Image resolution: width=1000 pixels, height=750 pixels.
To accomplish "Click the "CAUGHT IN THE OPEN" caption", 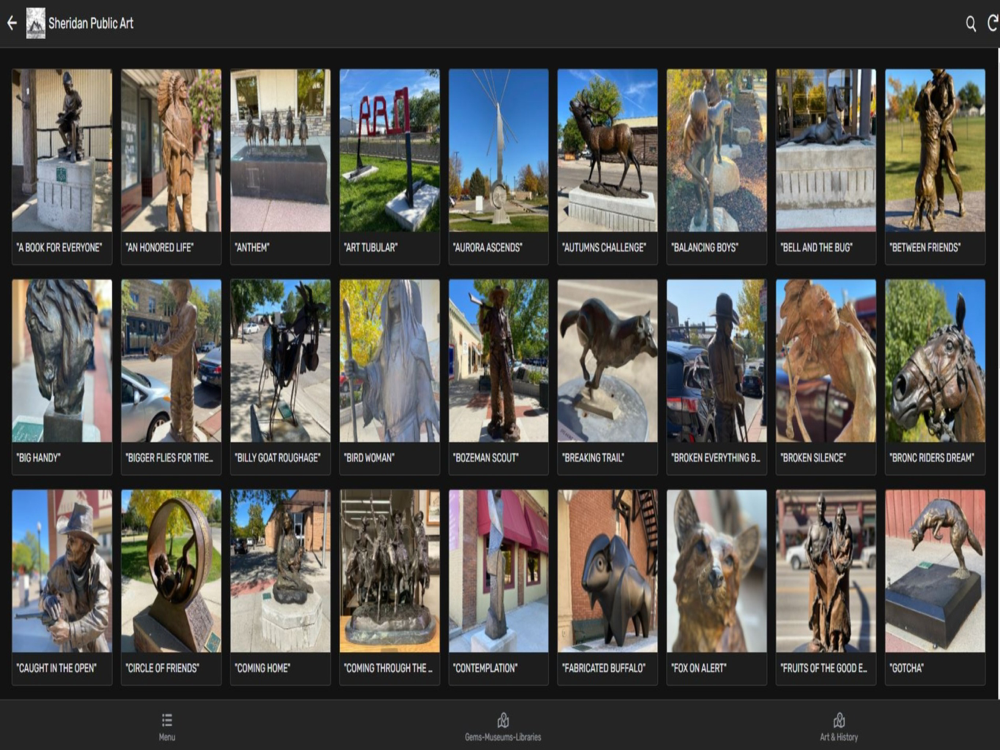I will pyautogui.click(x=56, y=668).
